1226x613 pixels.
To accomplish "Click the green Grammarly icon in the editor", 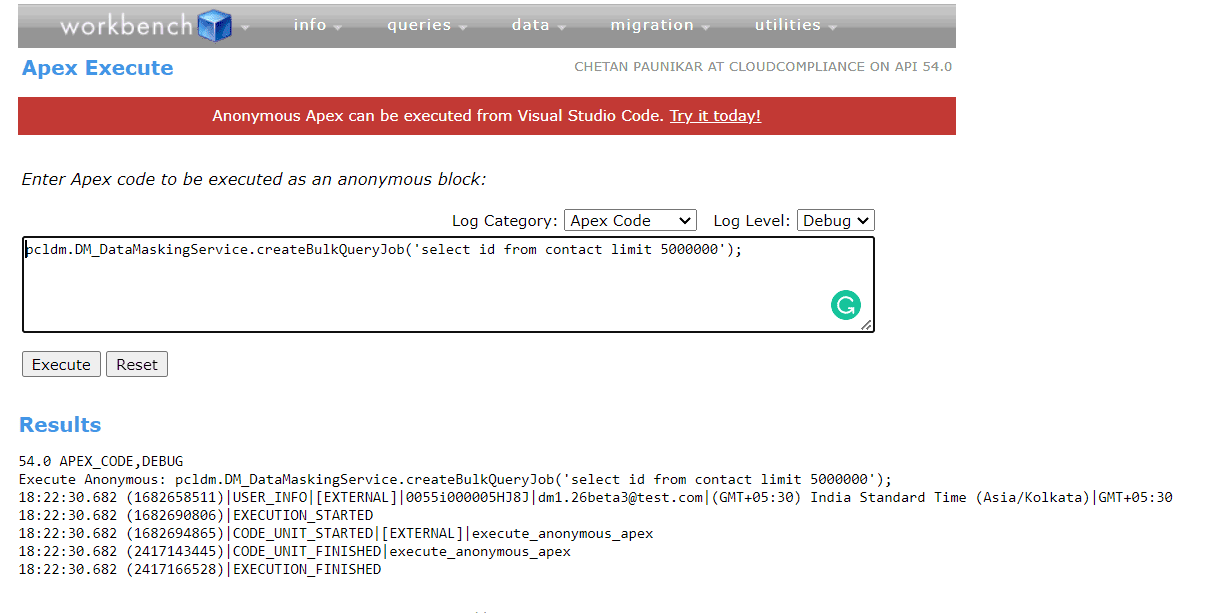I will point(845,305).
